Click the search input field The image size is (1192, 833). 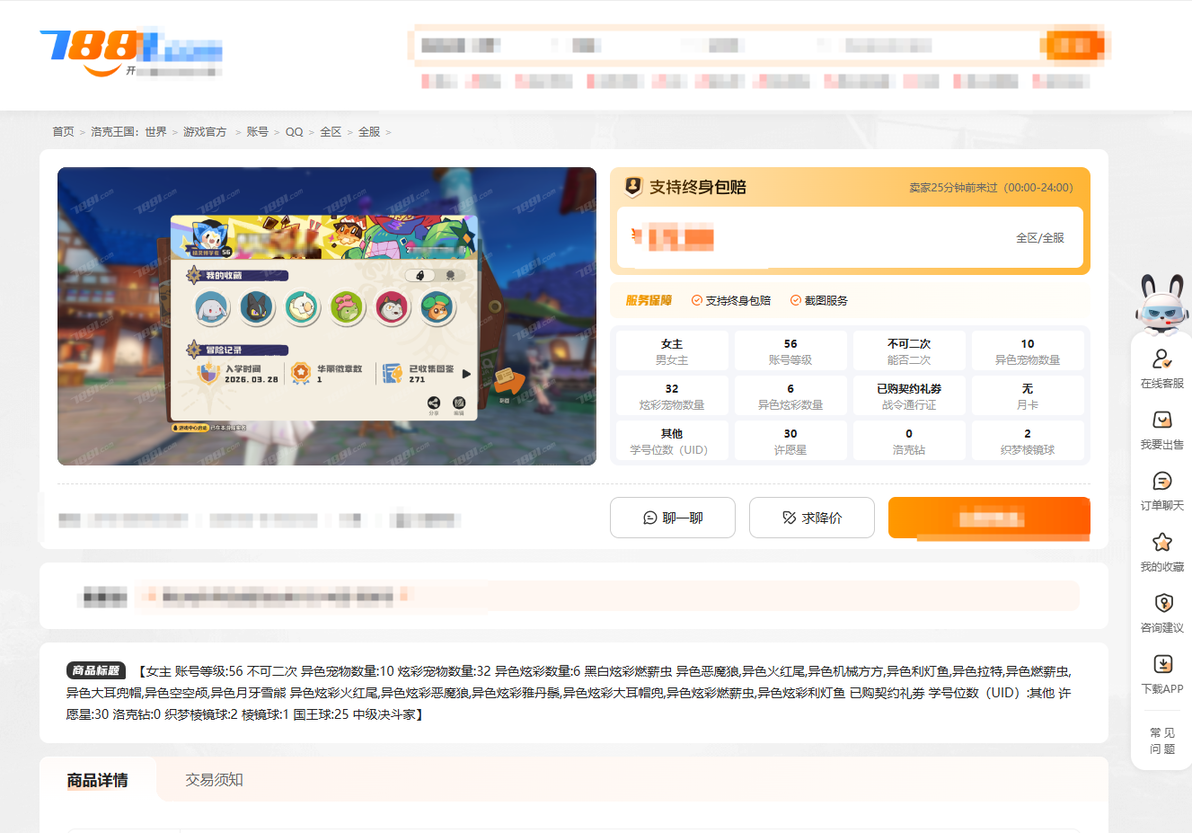728,46
